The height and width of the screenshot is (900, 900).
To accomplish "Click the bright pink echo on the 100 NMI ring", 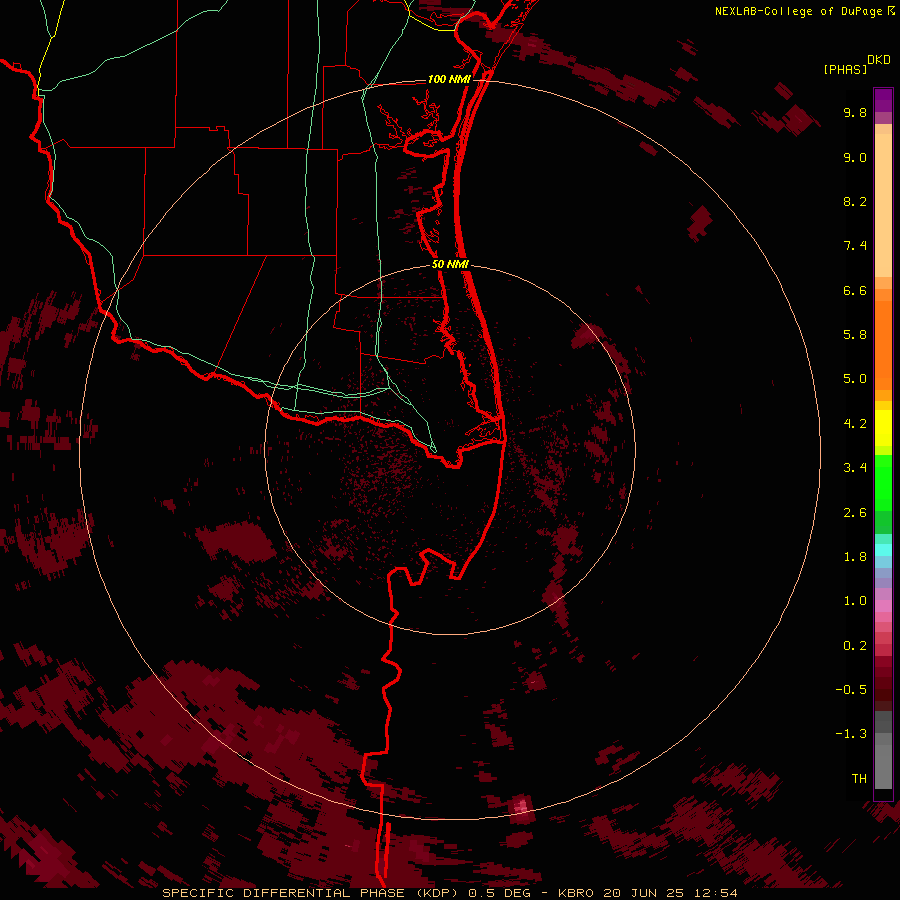I will (x=521, y=805).
